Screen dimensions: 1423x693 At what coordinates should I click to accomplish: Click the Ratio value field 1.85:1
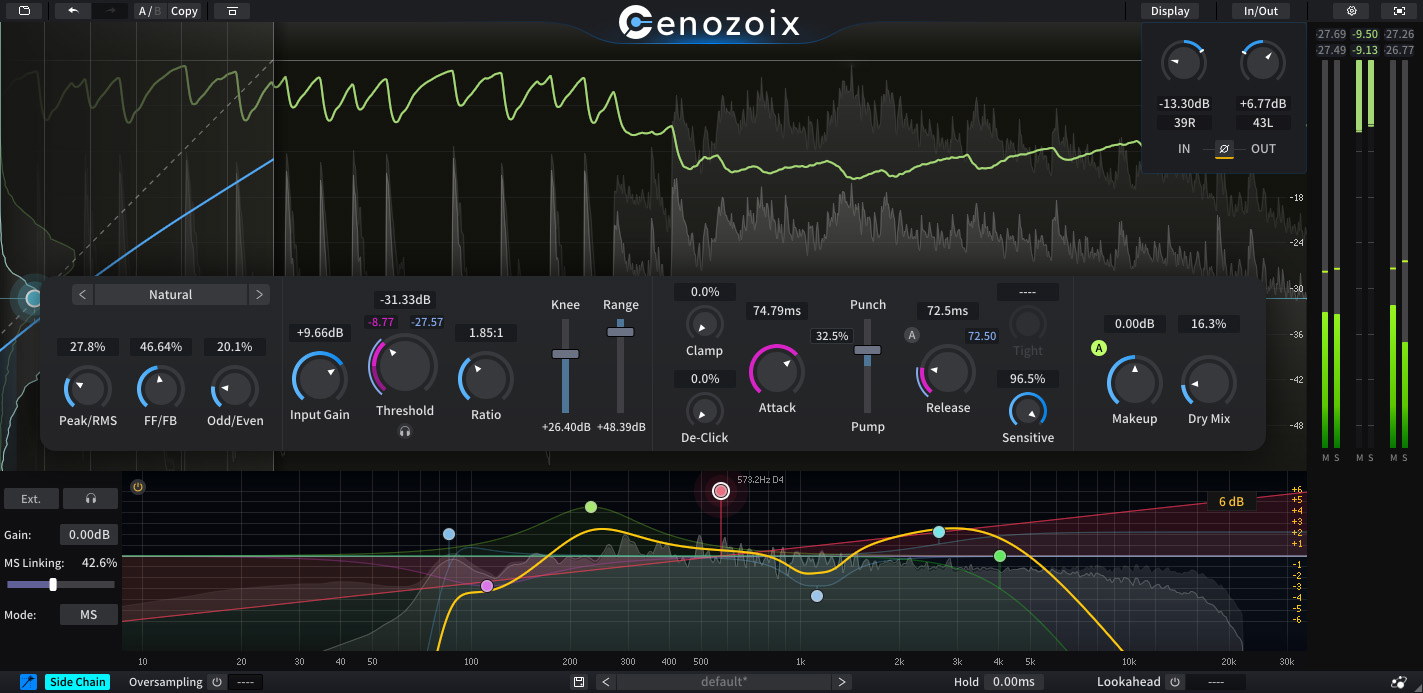486,332
